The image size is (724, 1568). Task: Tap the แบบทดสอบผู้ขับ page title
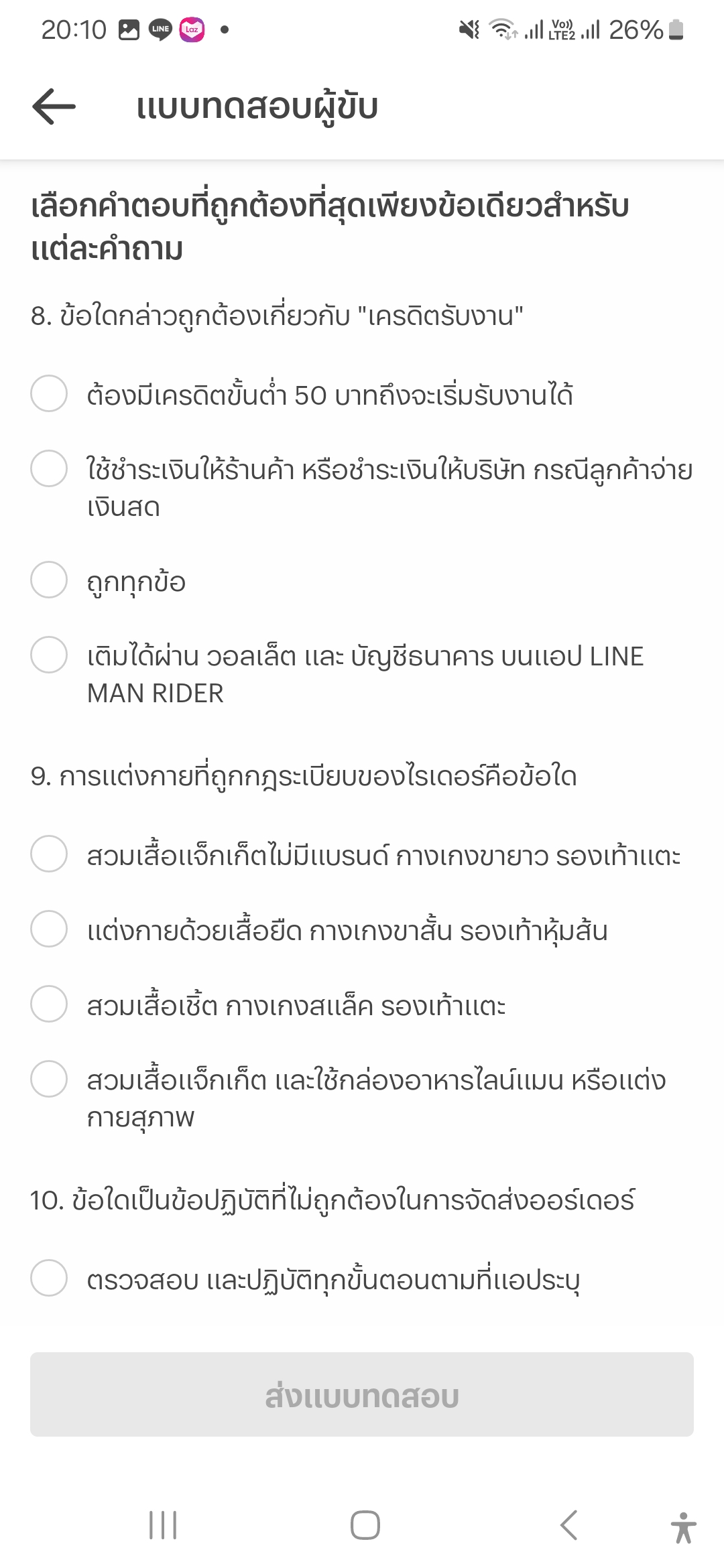click(x=257, y=107)
